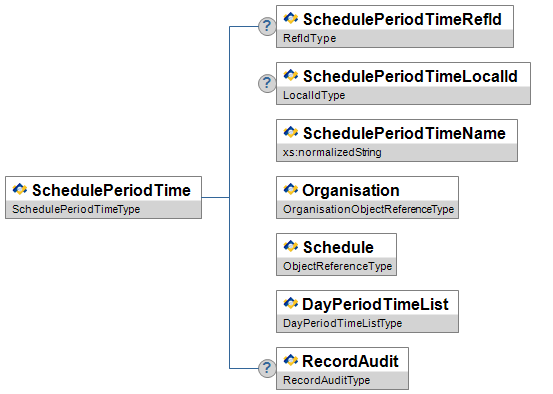The width and height of the screenshot is (553, 394).
Task: Open the RecordAuditType type label
Action: 327,380
